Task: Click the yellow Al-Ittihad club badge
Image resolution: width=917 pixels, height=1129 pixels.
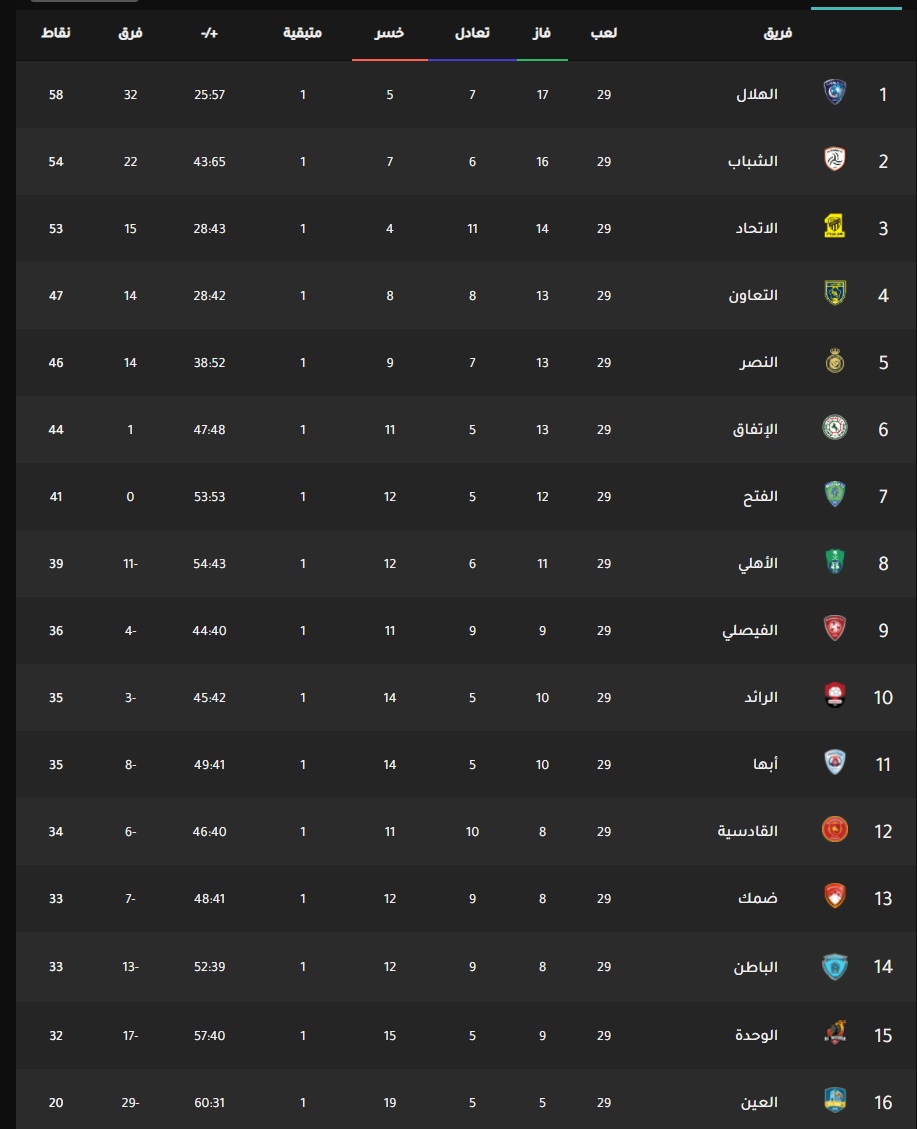Action: pyautogui.click(x=834, y=226)
